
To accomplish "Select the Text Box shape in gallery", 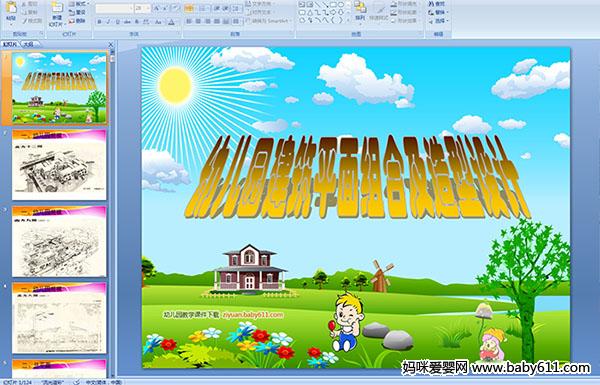I will (302, 4).
